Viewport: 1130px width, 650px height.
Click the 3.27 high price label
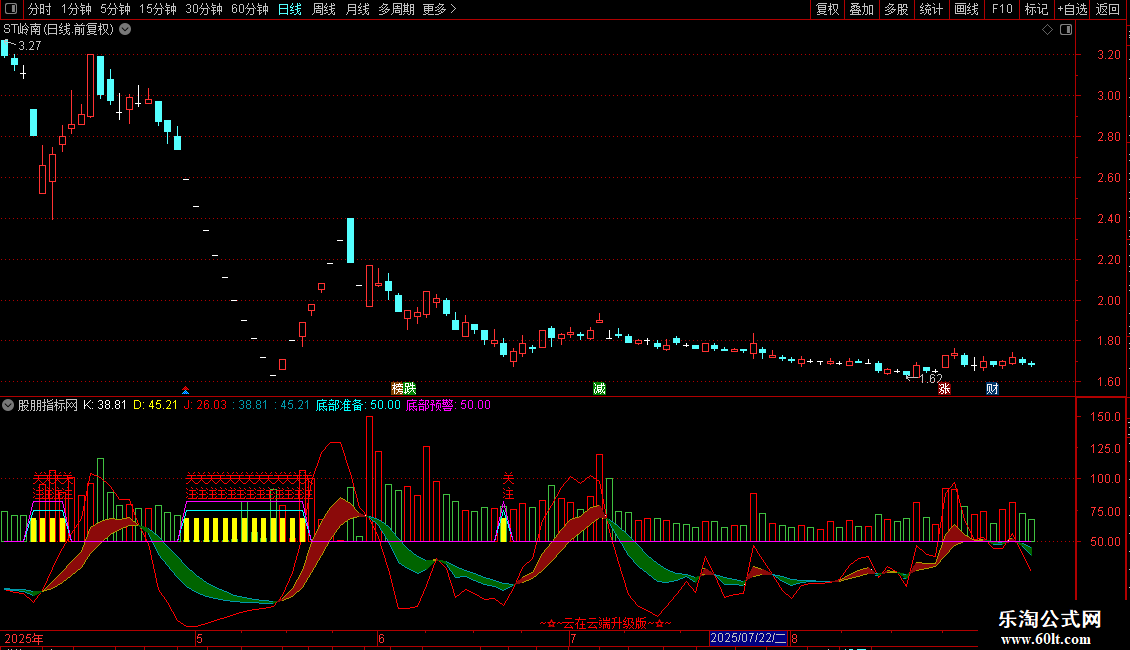pyautogui.click(x=30, y=46)
